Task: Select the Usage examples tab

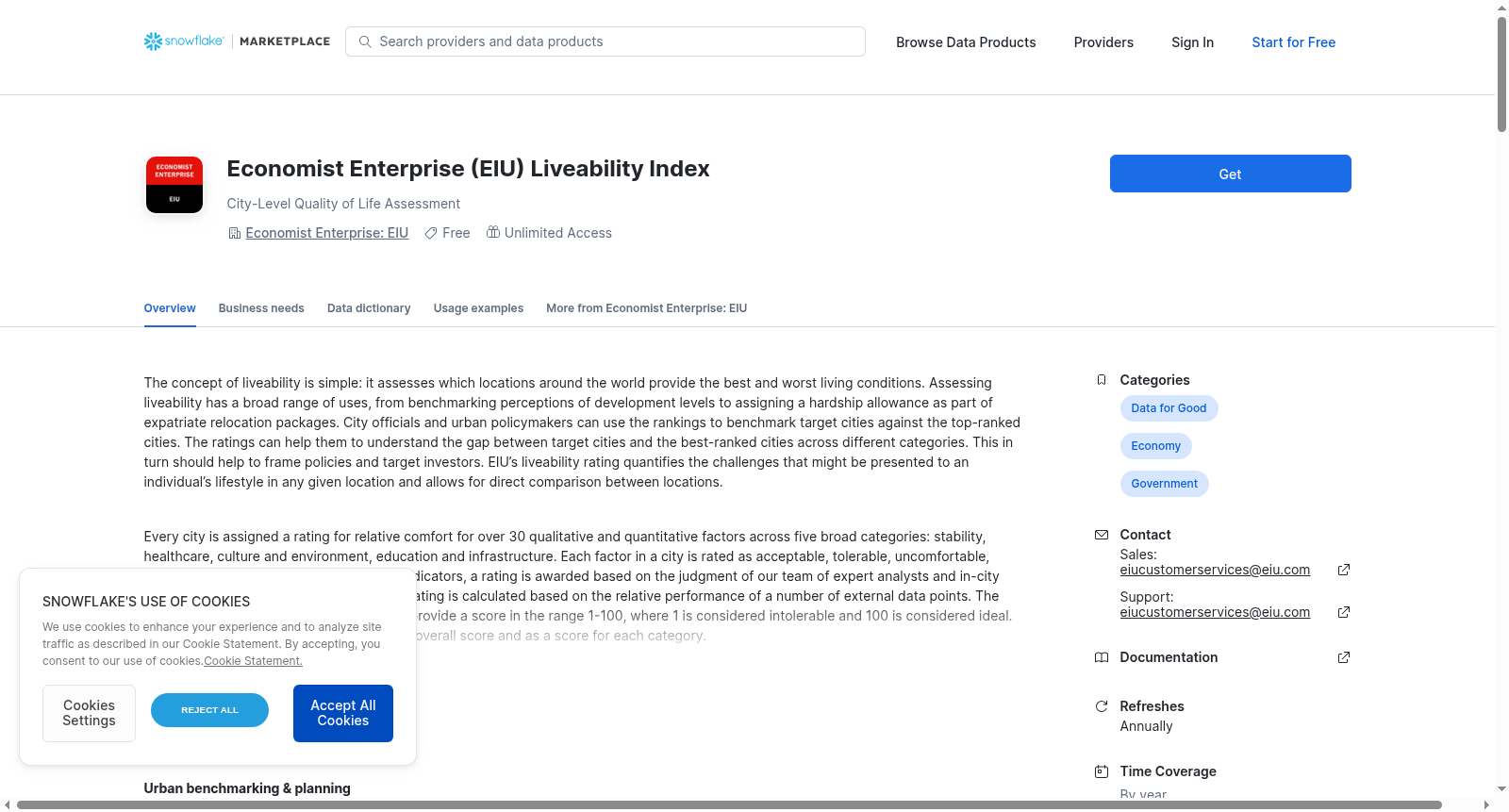Action: click(478, 308)
